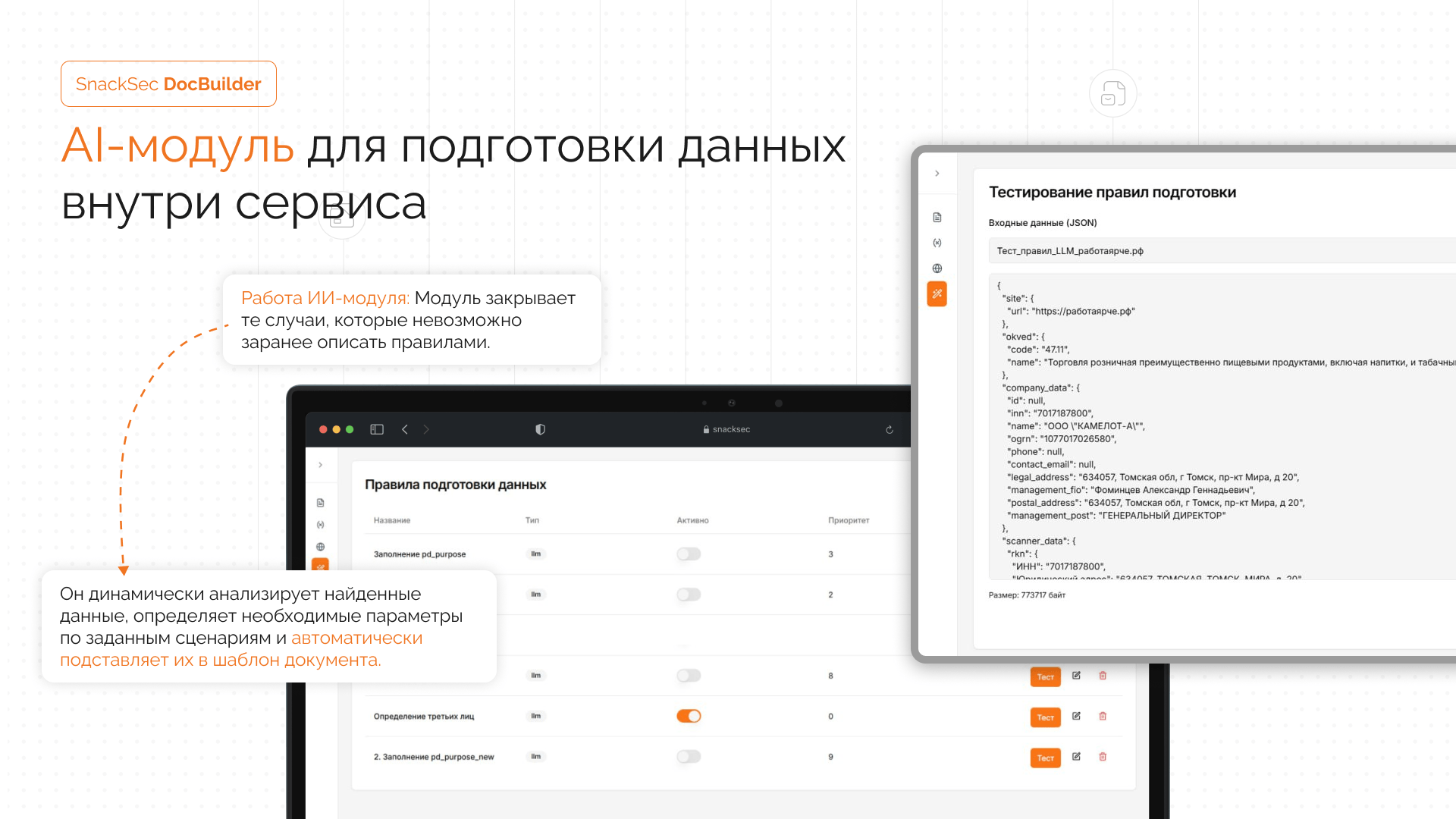Activate the '2. Заполнение pd_purpose_new' toggle
The width and height of the screenshot is (1456, 819).
tap(689, 757)
